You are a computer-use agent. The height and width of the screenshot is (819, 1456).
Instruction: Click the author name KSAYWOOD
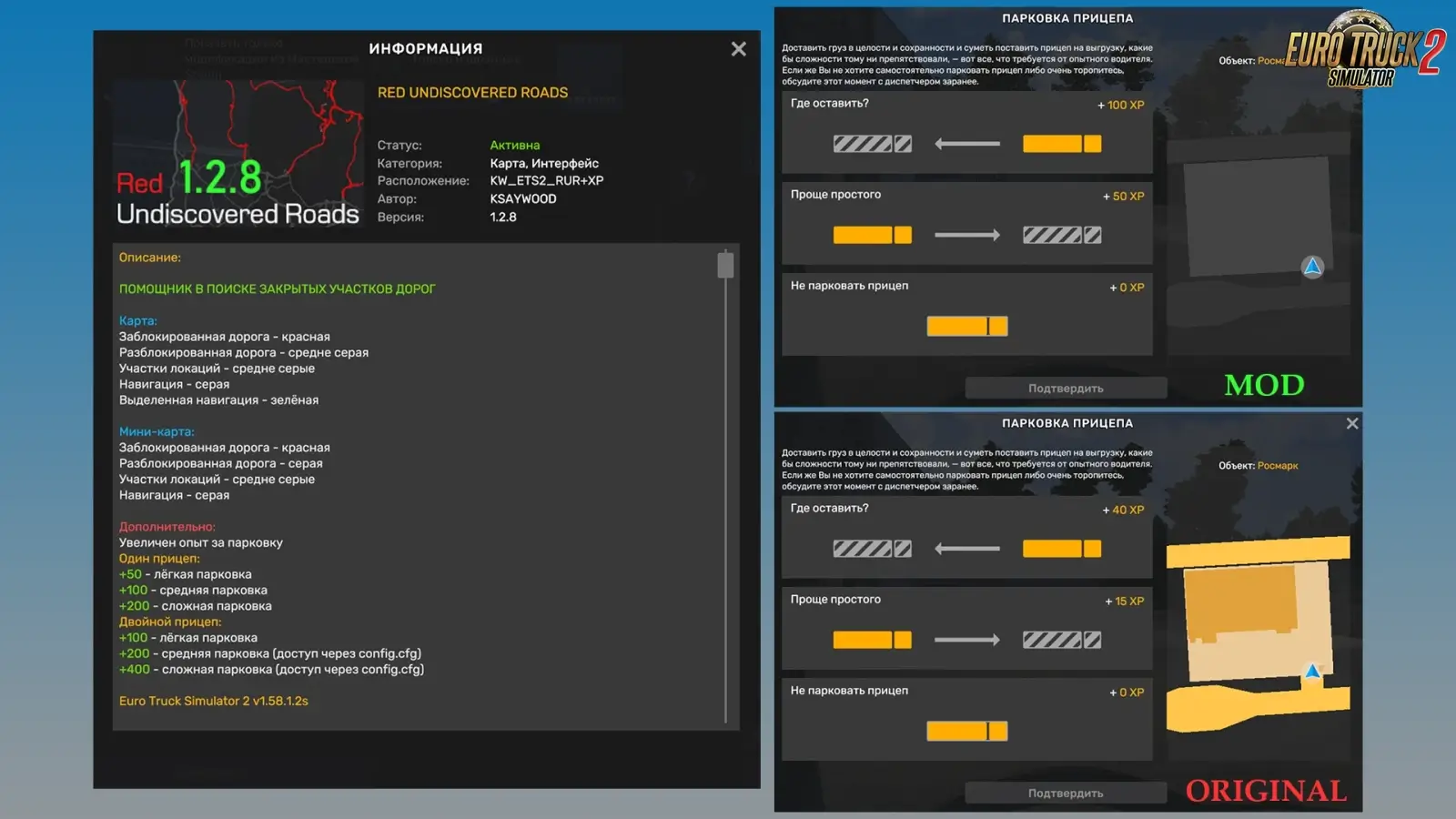(x=523, y=199)
